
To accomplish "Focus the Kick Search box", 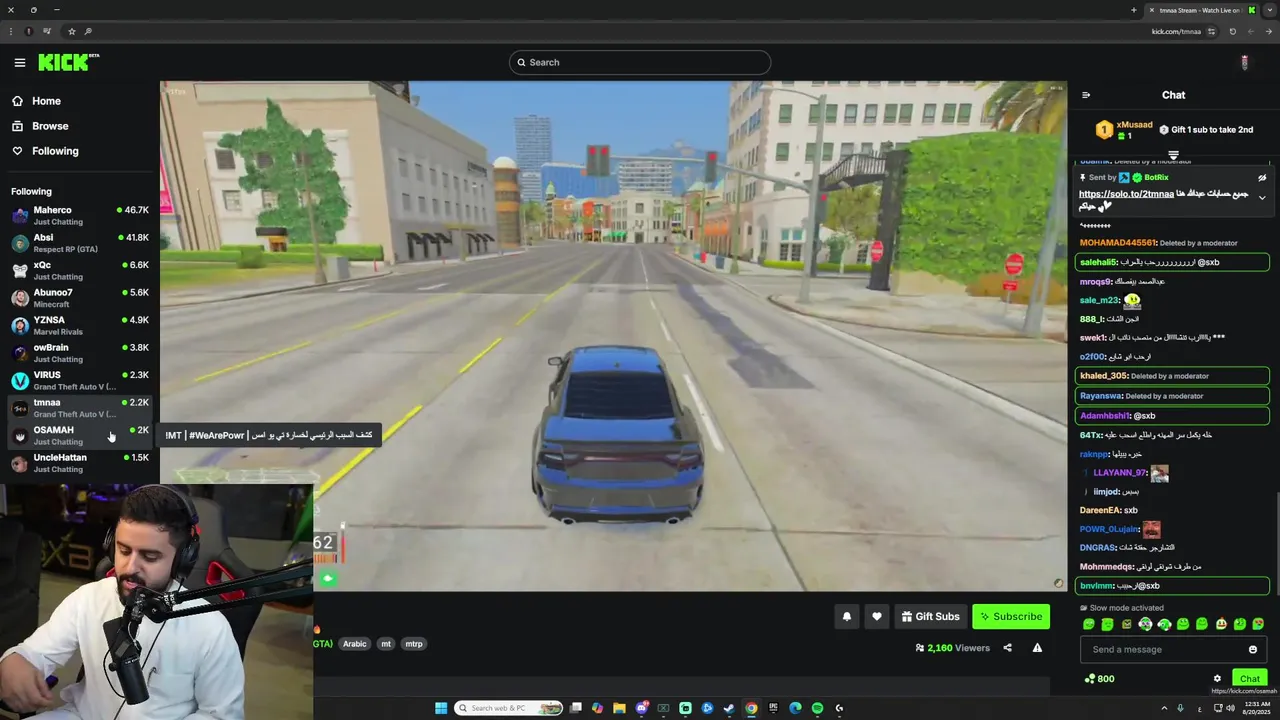I will coord(640,62).
